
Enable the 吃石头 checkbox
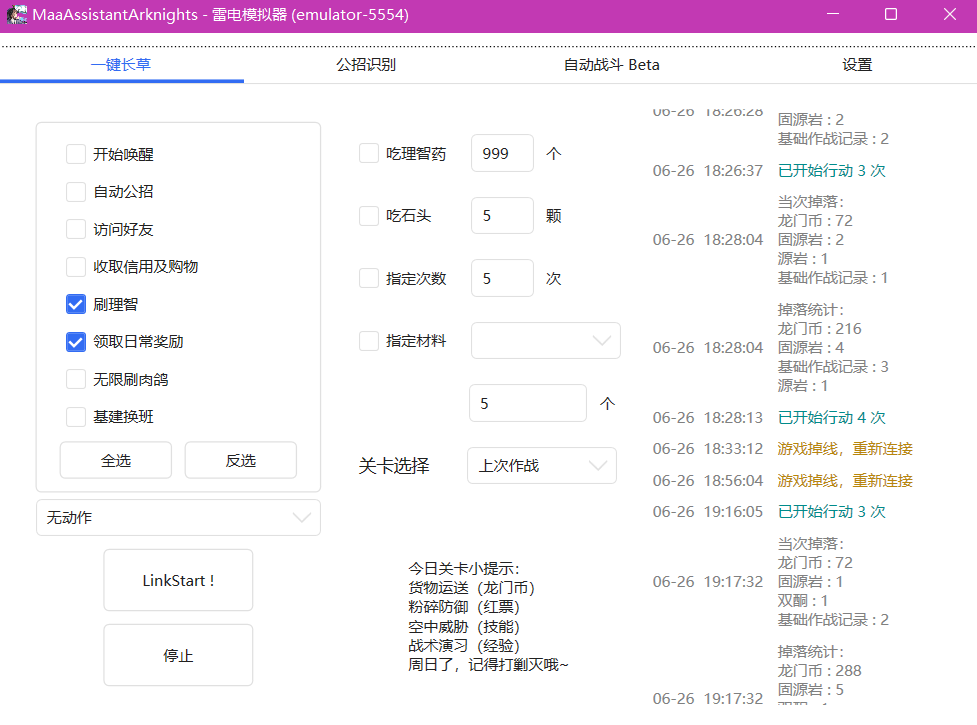tap(369, 216)
